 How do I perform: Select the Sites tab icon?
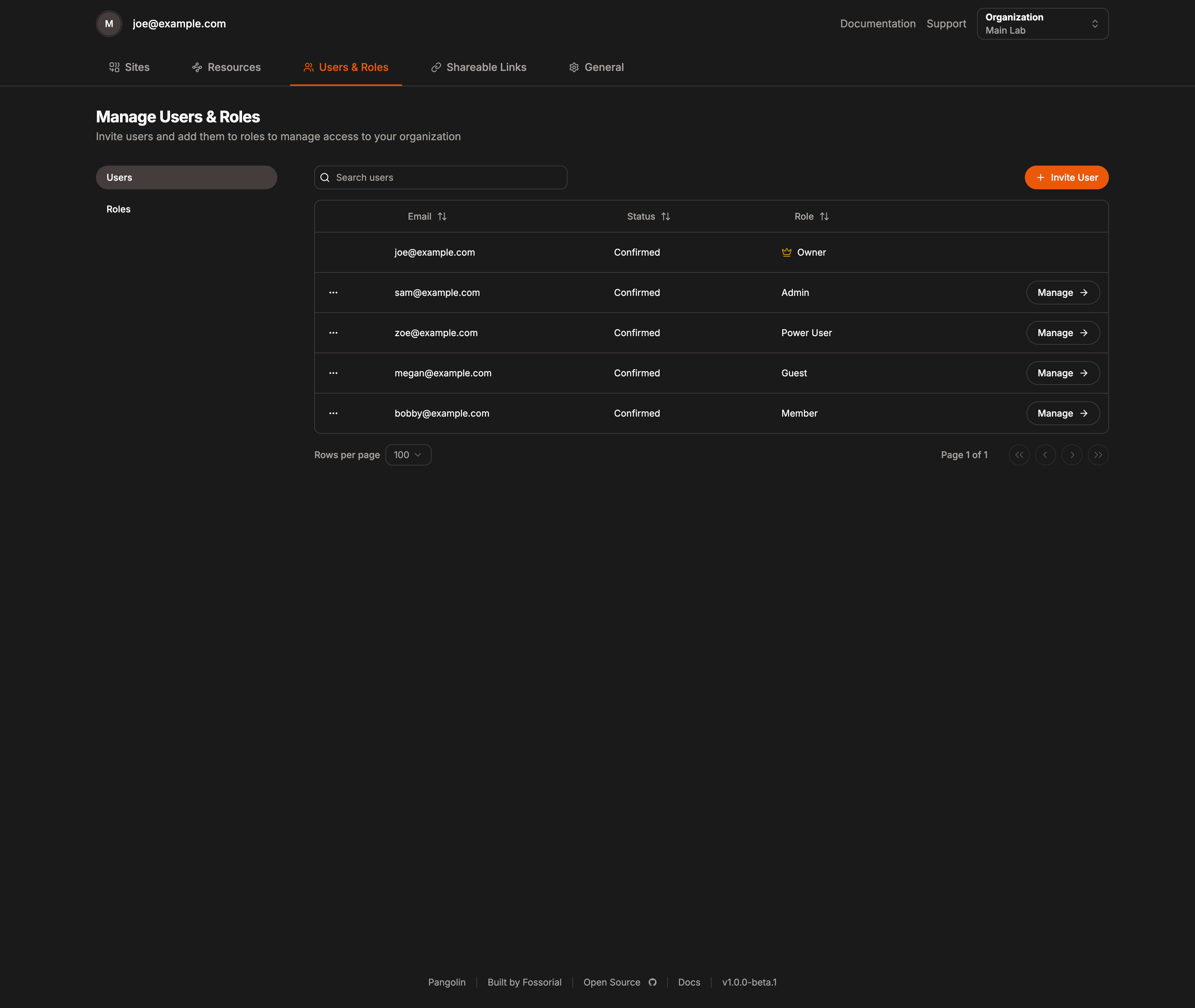pos(114,67)
